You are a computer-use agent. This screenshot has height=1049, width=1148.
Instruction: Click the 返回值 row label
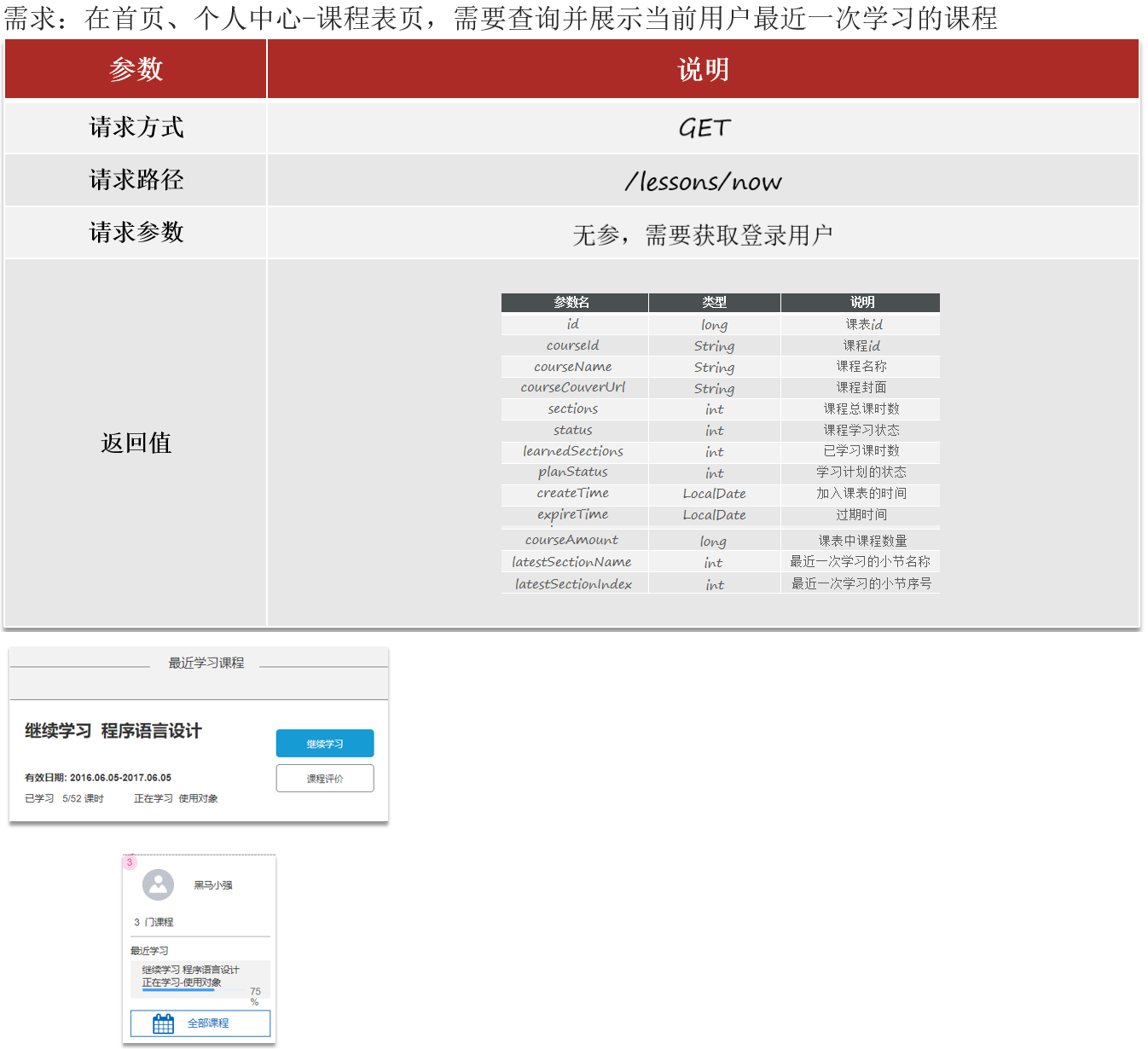pos(136,443)
